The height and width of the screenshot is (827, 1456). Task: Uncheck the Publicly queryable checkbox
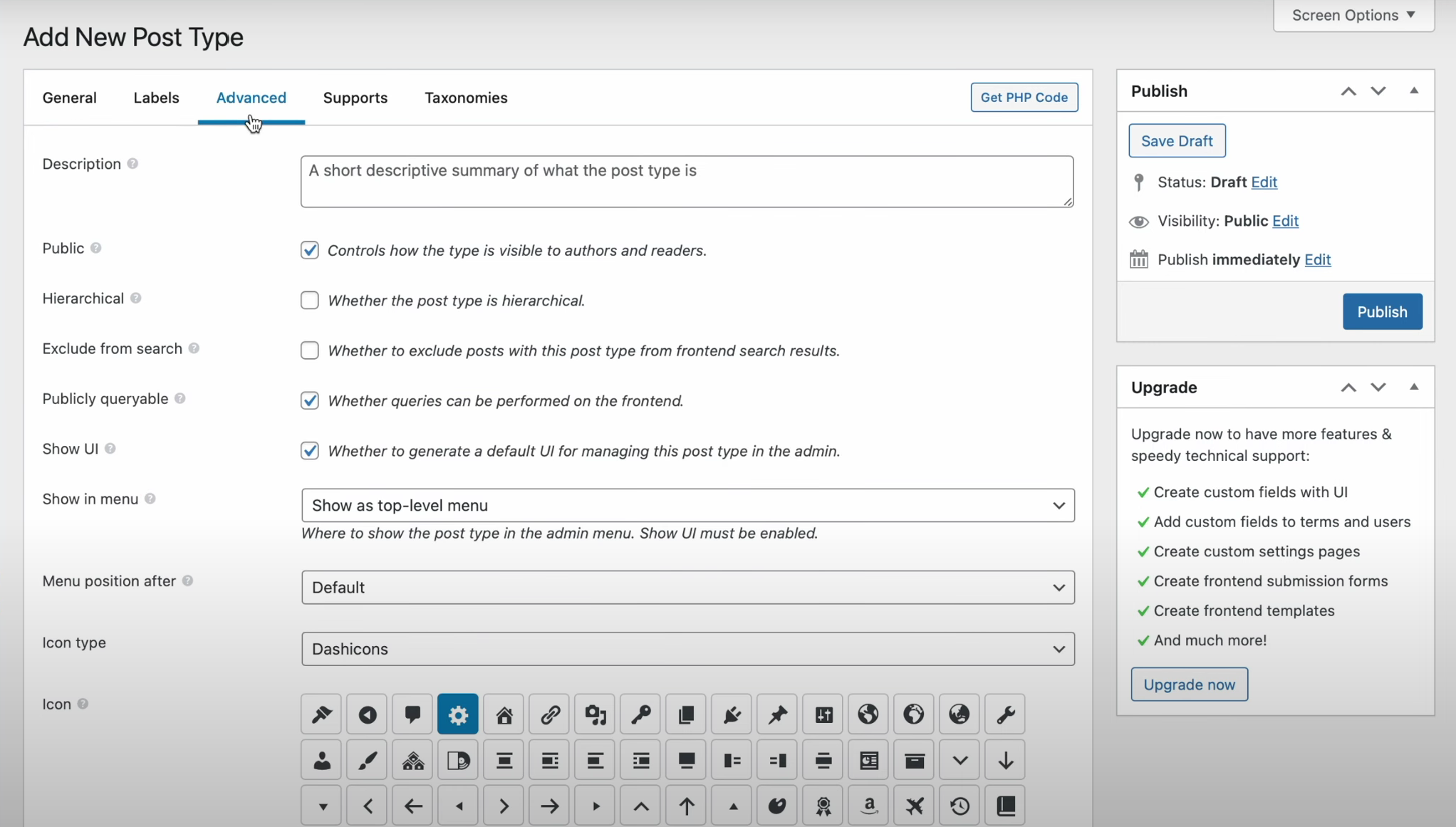pyautogui.click(x=309, y=400)
